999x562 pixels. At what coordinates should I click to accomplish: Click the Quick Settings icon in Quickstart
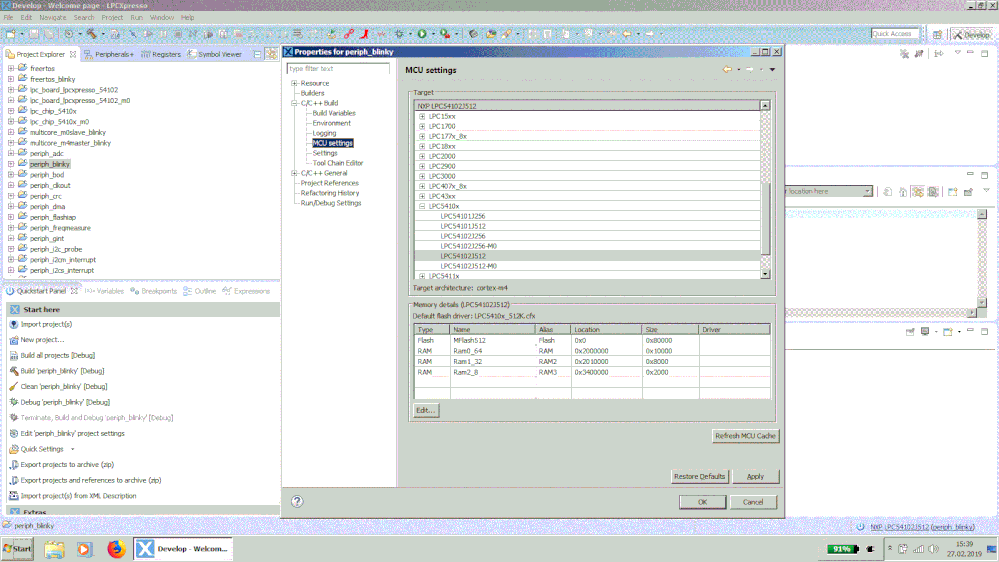coord(14,449)
